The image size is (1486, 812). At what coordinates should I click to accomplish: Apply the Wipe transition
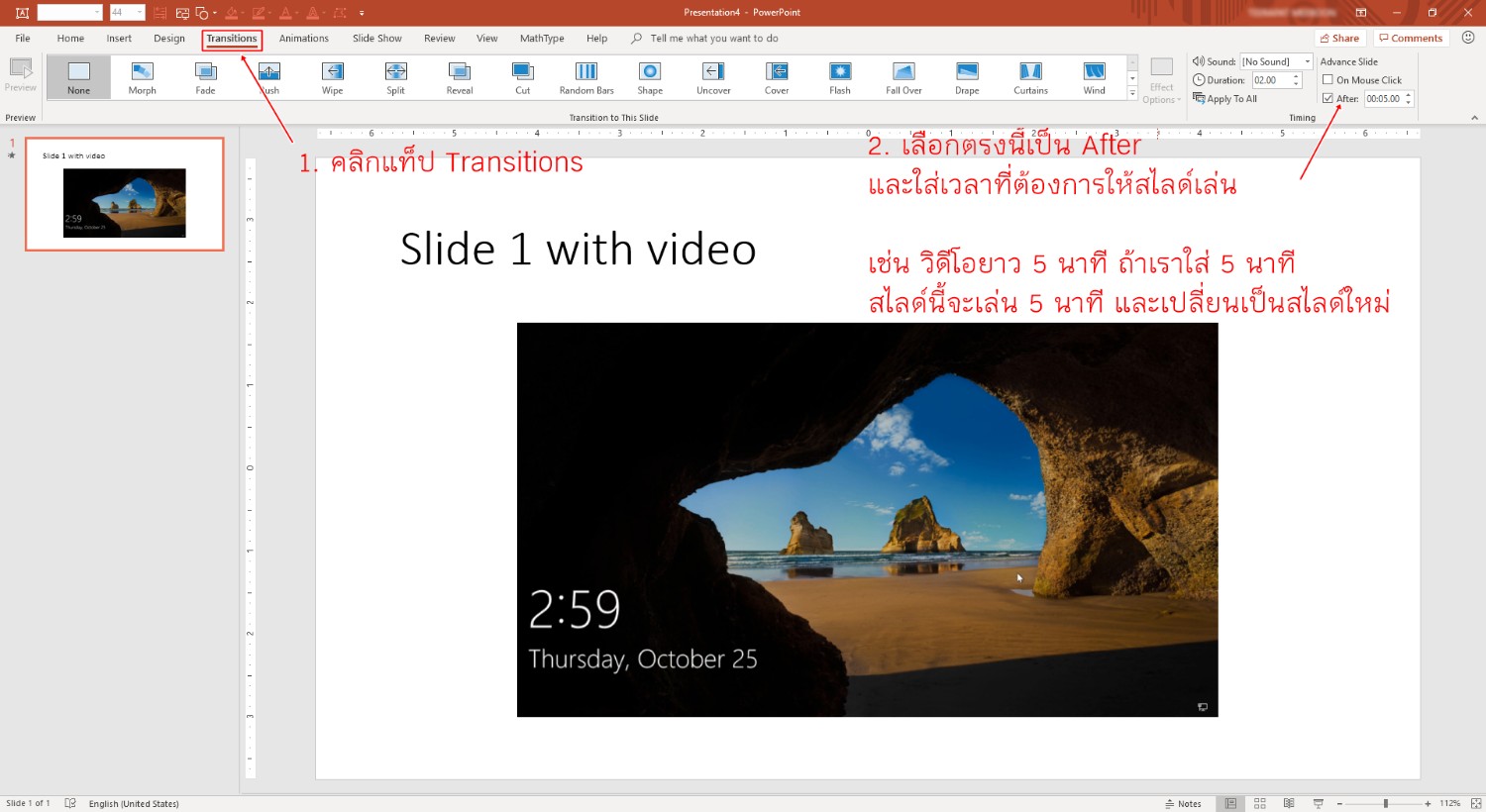(x=333, y=77)
